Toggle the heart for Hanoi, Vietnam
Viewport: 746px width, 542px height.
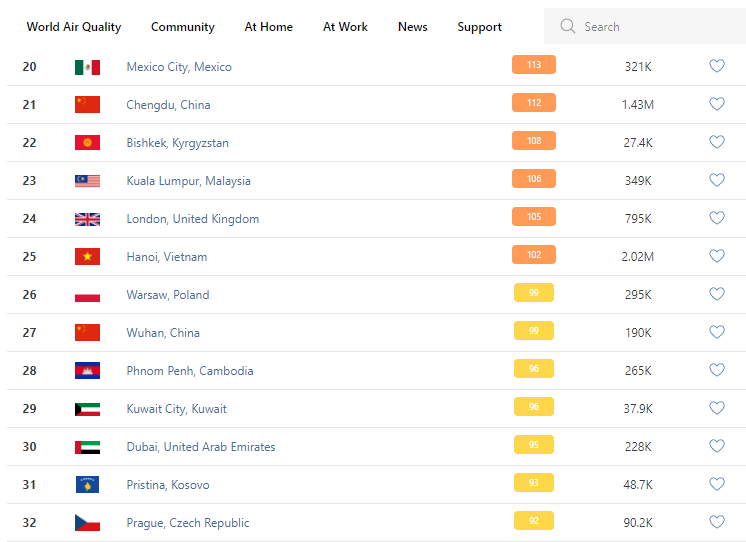(716, 256)
